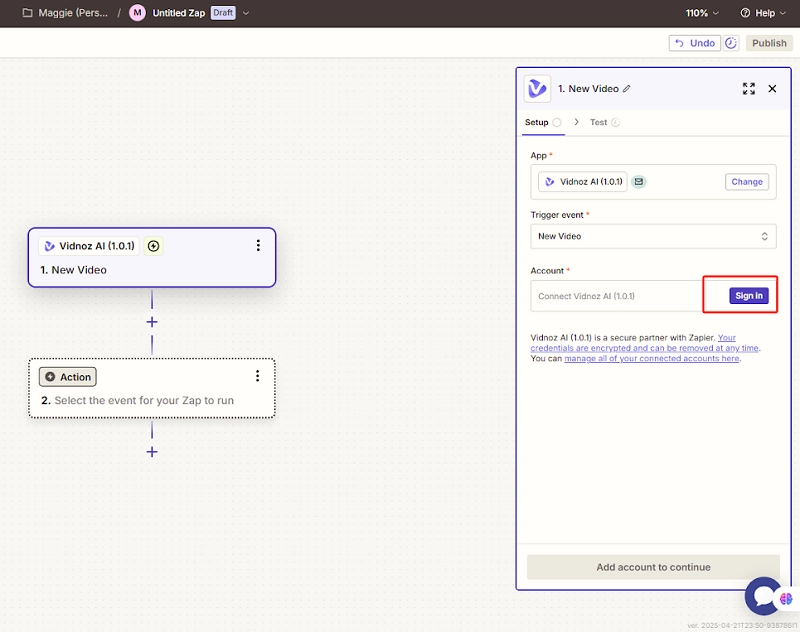800x632 pixels.
Task: Open three-dot menu on the Action step
Action: point(257,376)
